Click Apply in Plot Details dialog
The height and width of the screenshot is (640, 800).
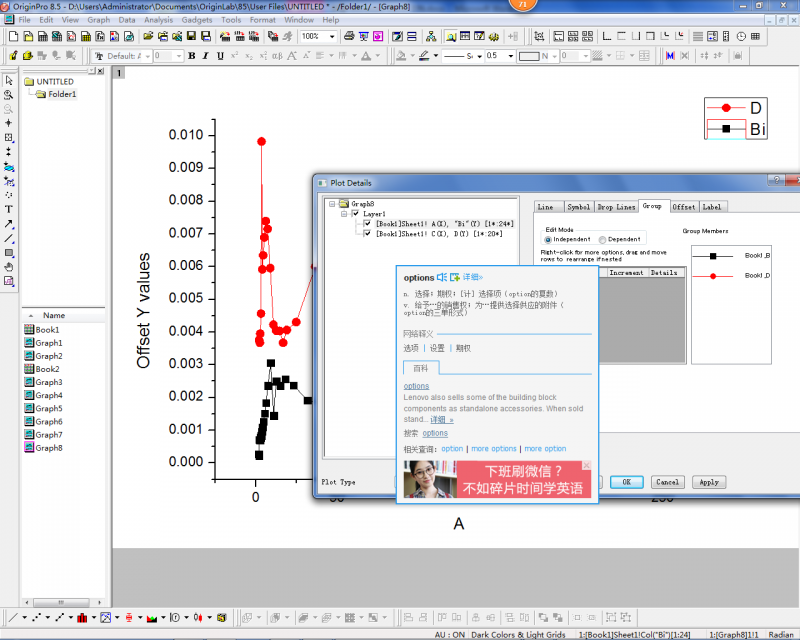click(x=709, y=482)
